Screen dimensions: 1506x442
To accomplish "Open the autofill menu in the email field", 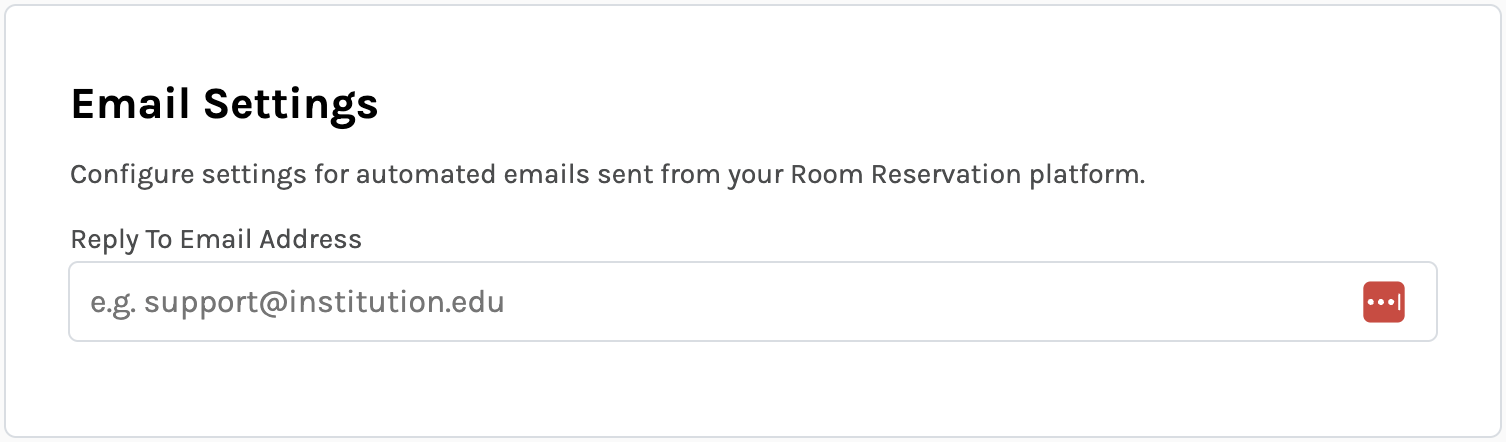I will (1383, 302).
